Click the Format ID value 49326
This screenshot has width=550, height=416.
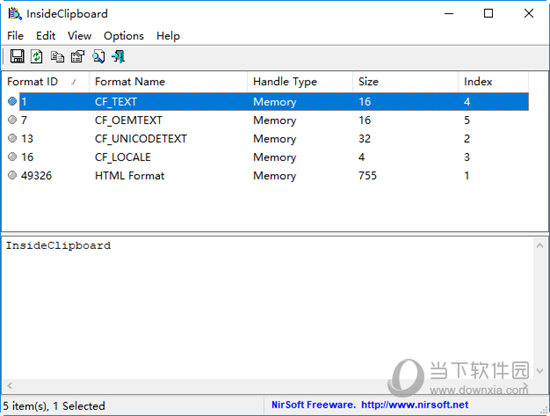point(36,175)
